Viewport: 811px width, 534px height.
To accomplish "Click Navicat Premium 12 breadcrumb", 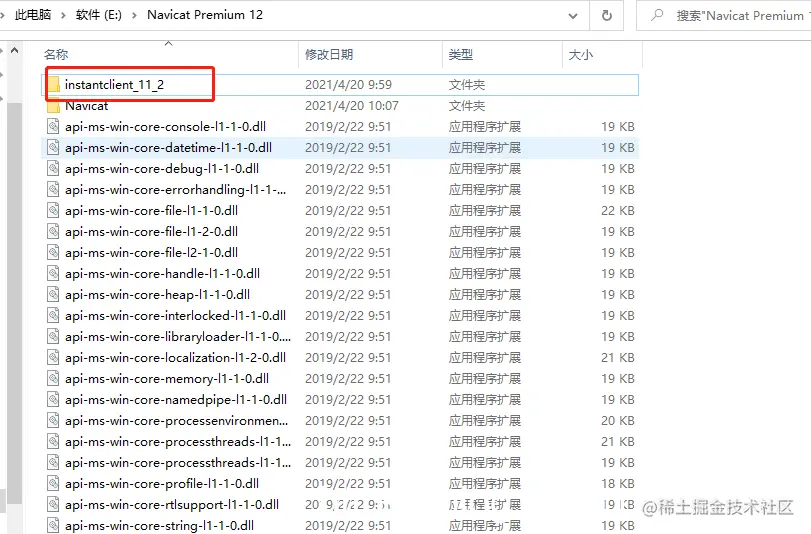I will (205, 15).
